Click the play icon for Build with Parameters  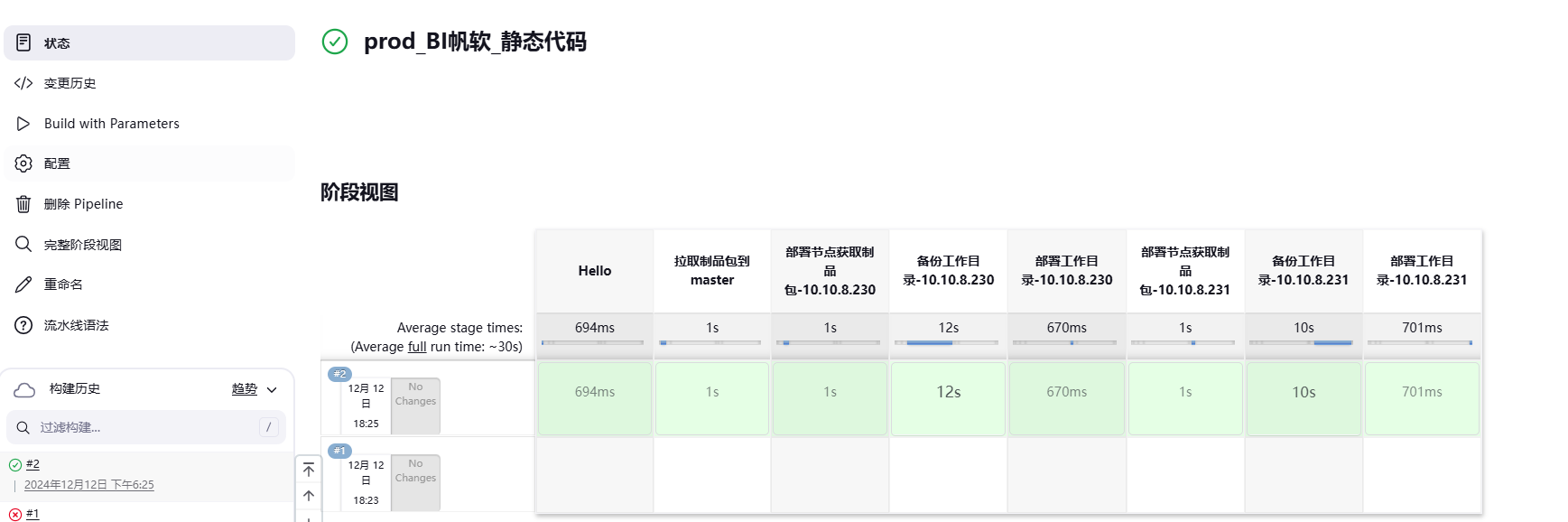[23, 124]
